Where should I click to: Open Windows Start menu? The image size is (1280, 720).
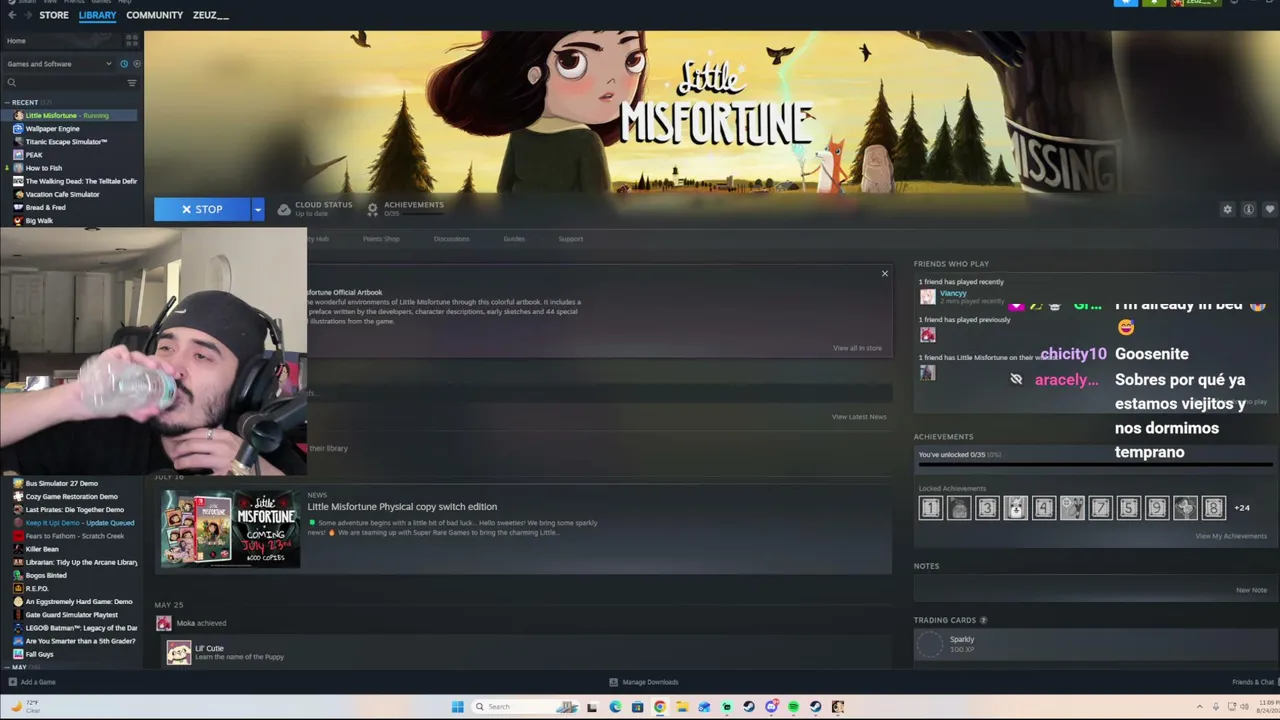click(457, 707)
